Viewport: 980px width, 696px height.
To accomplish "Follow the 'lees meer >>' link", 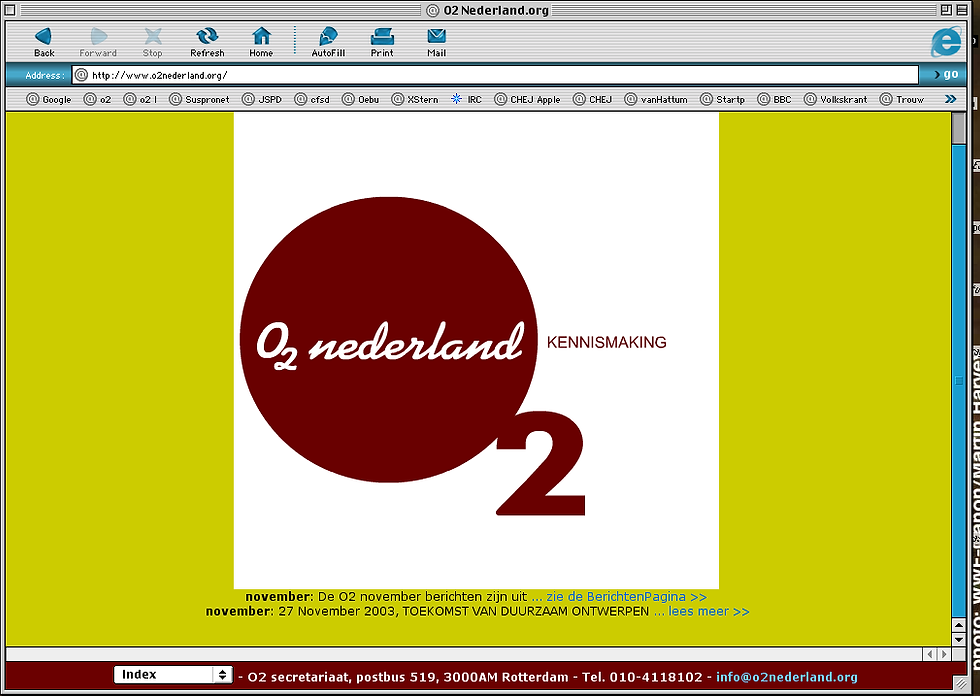I will (709, 612).
